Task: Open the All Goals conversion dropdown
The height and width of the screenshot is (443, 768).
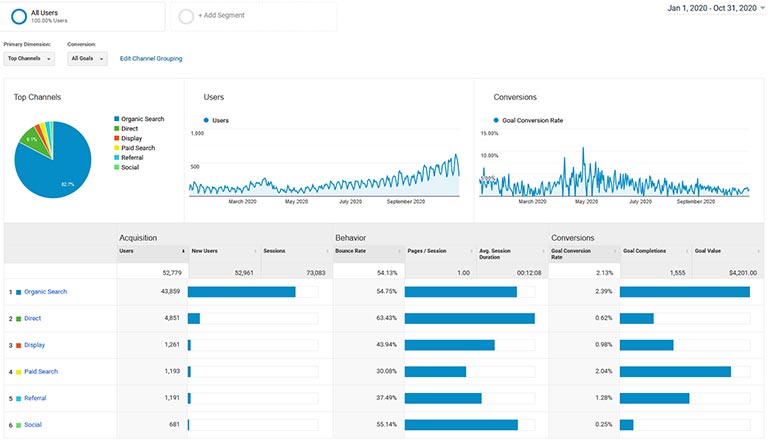Action: [x=87, y=58]
